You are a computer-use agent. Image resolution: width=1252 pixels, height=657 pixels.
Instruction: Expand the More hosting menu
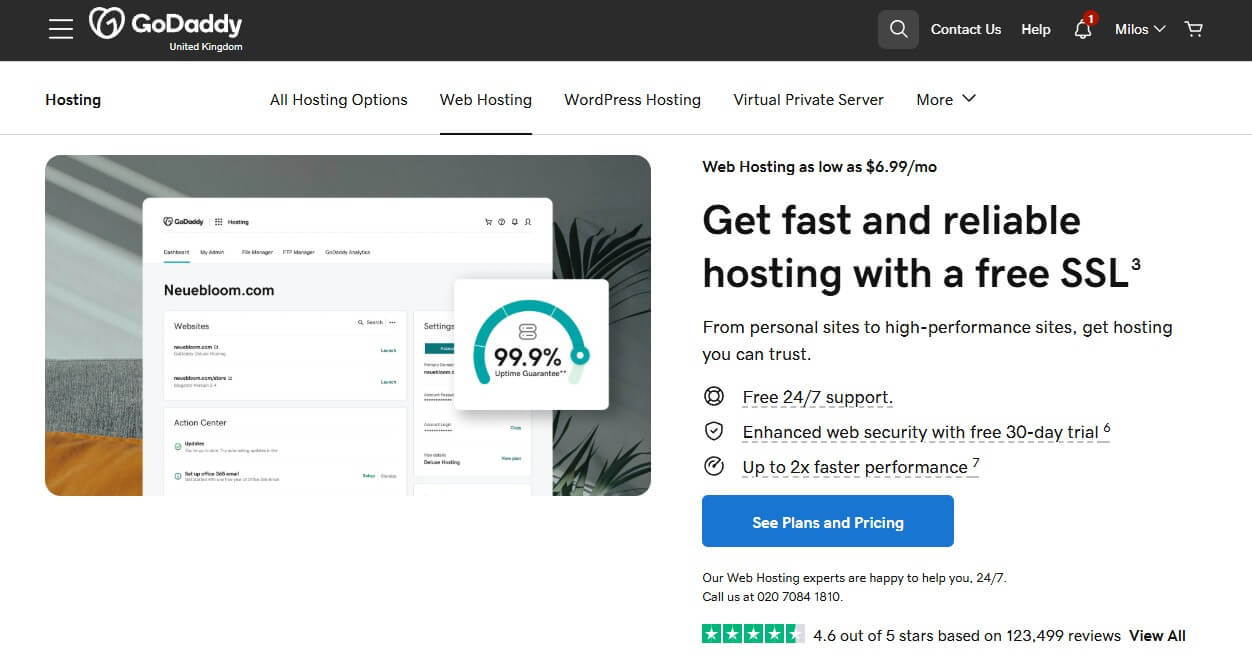coord(946,99)
